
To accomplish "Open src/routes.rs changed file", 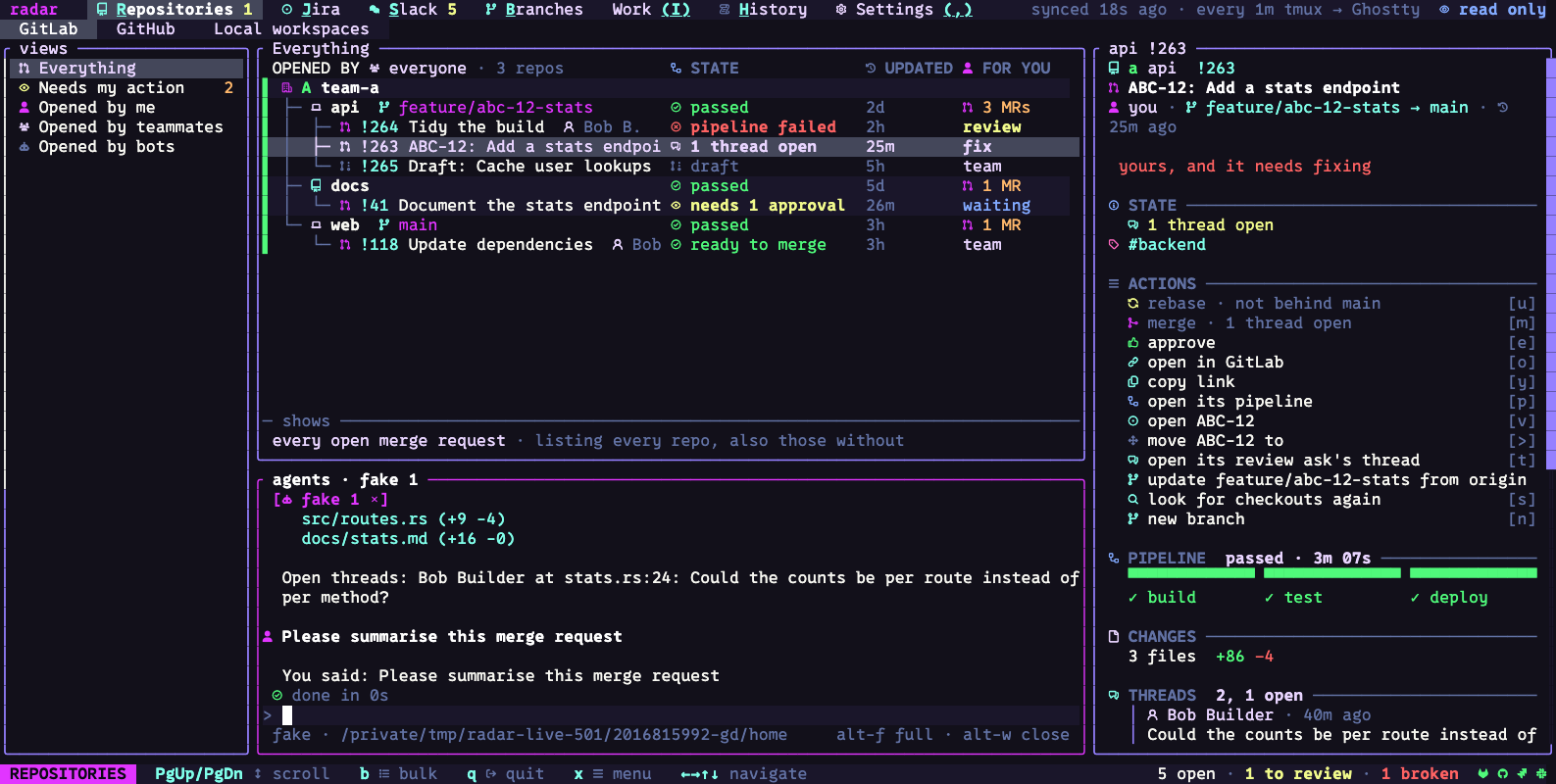I will click(403, 519).
